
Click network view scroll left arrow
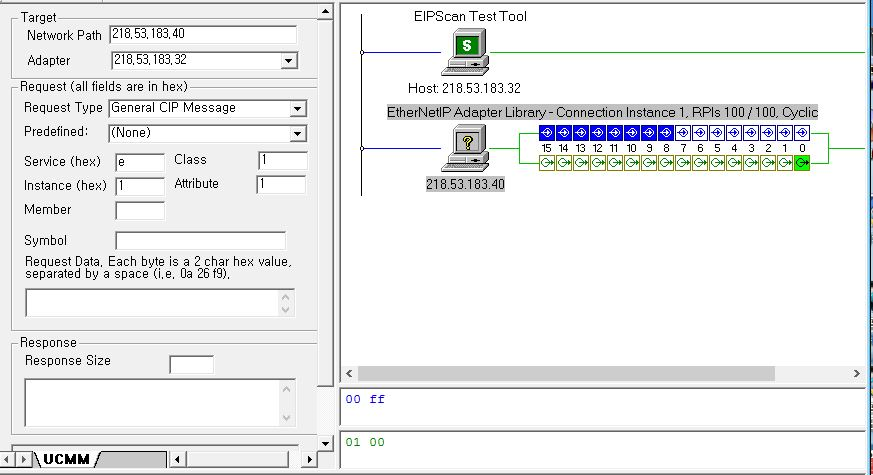[349, 373]
